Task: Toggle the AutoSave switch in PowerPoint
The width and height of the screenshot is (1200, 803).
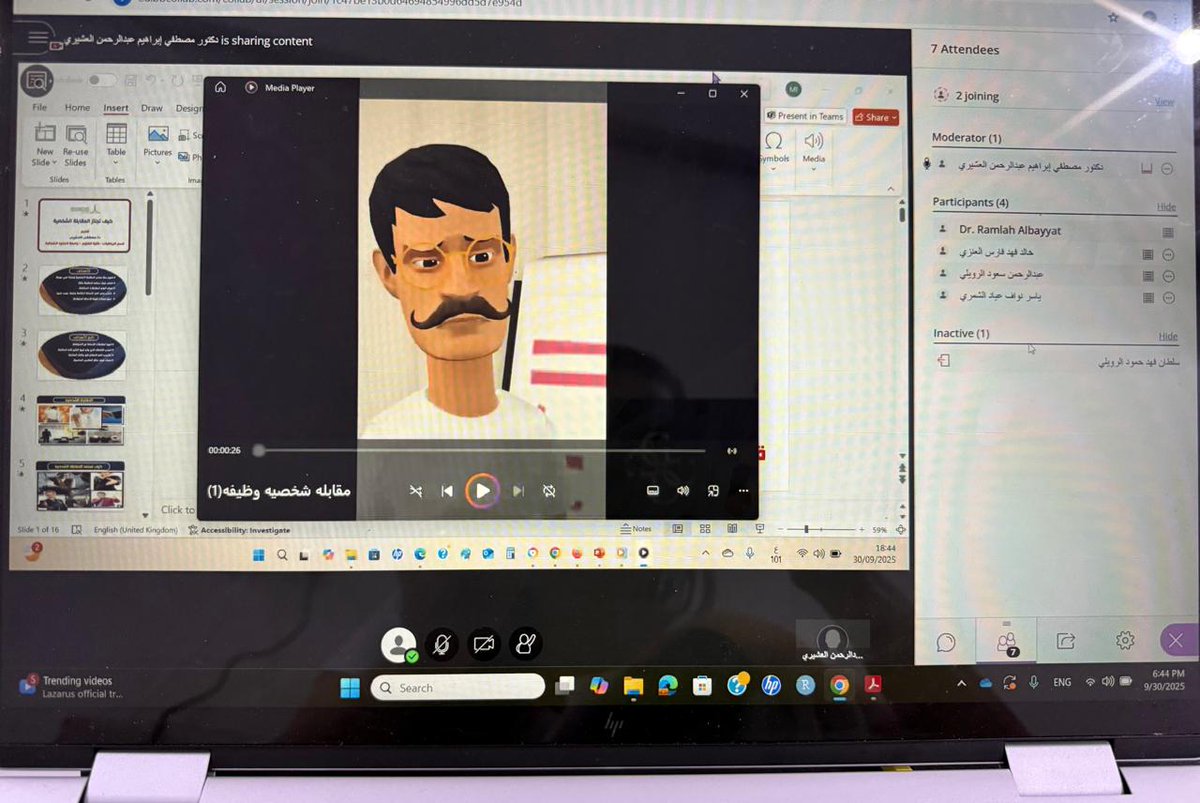Action: pos(102,80)
